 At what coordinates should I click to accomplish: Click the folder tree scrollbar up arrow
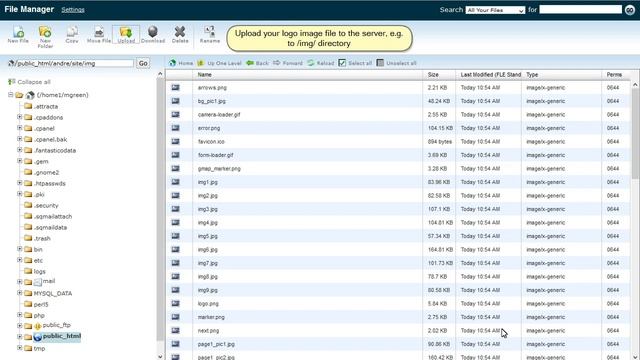coord(160,74)
